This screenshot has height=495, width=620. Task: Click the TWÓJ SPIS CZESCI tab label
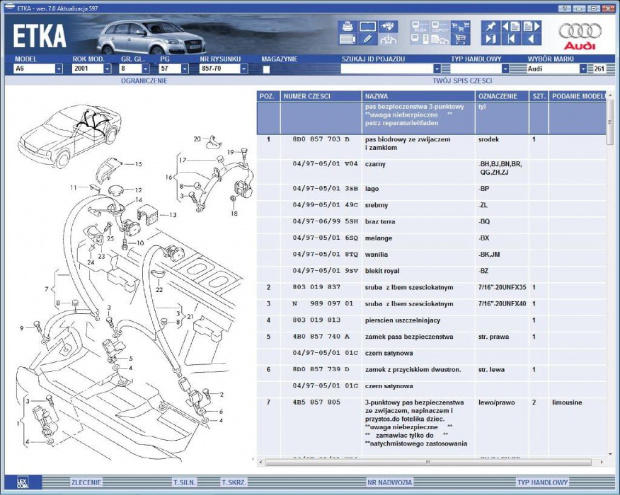462,81
